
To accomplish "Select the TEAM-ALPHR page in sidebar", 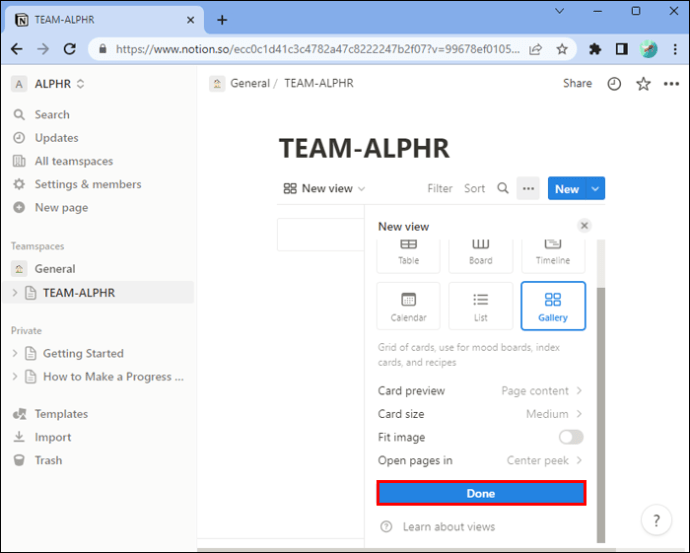I will point(98,293).
